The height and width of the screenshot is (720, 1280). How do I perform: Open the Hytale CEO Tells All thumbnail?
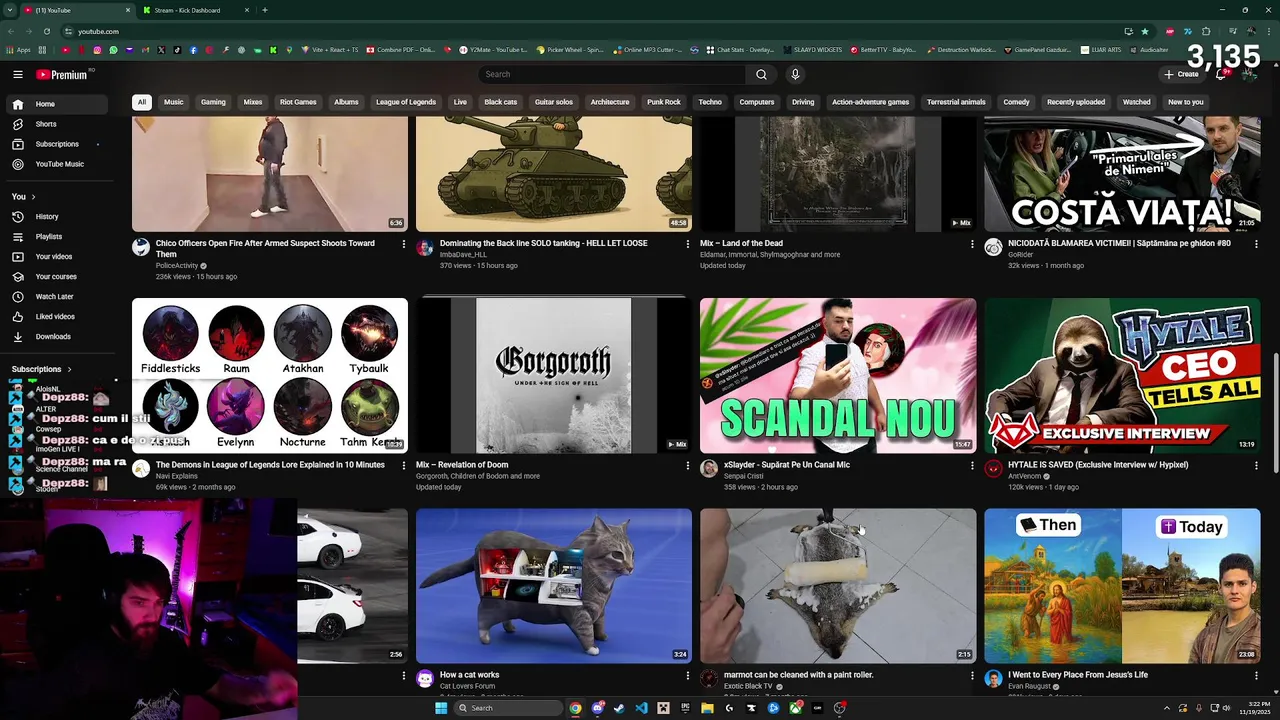[1122, 376]
